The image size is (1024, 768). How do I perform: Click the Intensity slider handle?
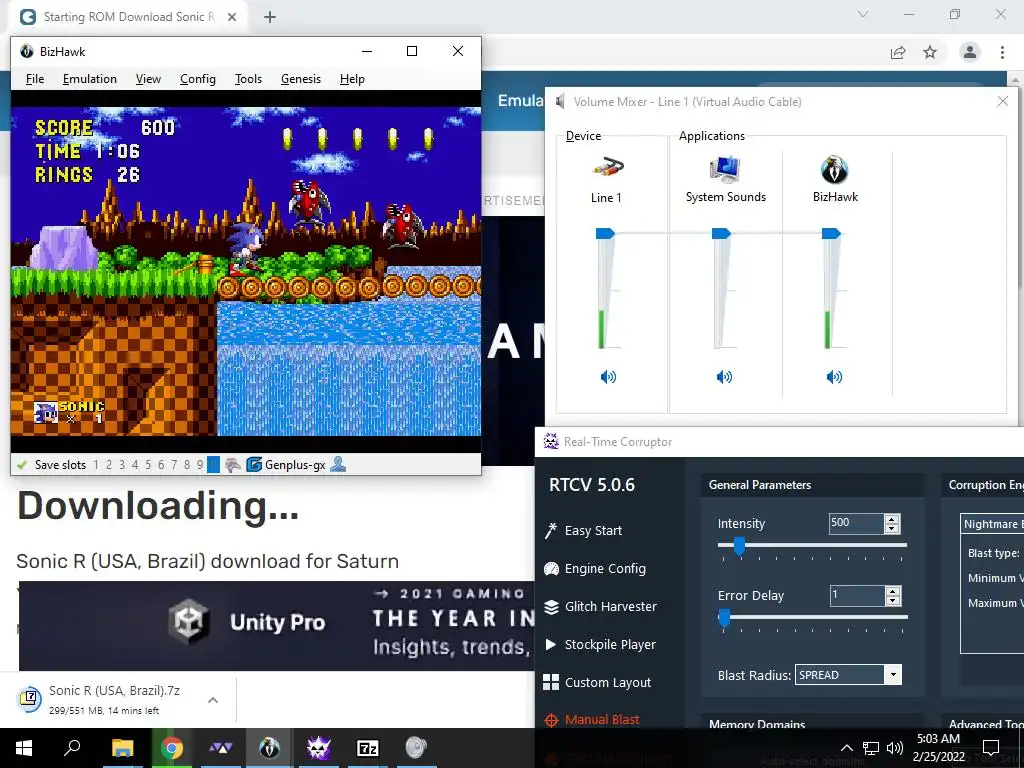(739, 545)
